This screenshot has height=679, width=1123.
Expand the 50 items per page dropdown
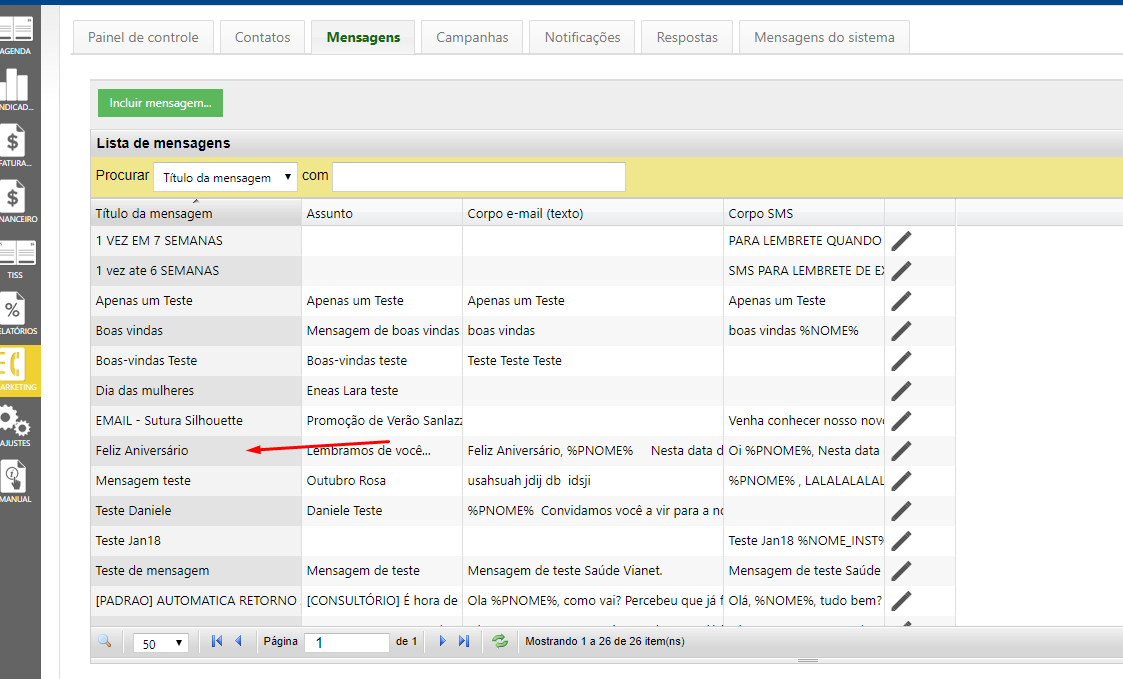coord(160,643)
